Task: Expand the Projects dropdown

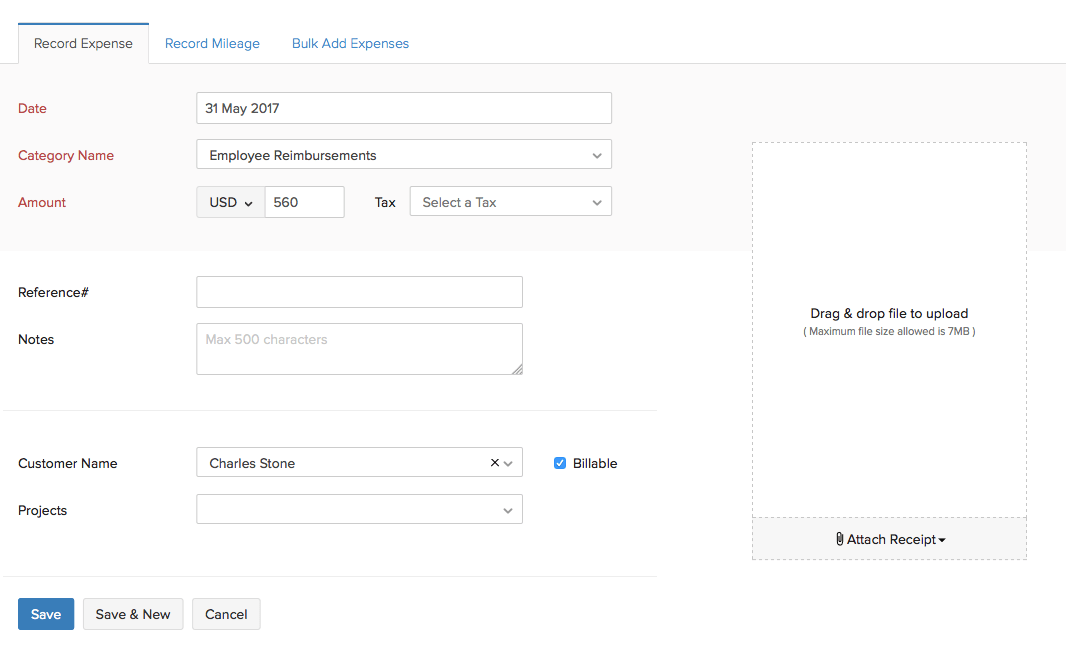Action: pyautogui.click(x=510, y=509)
